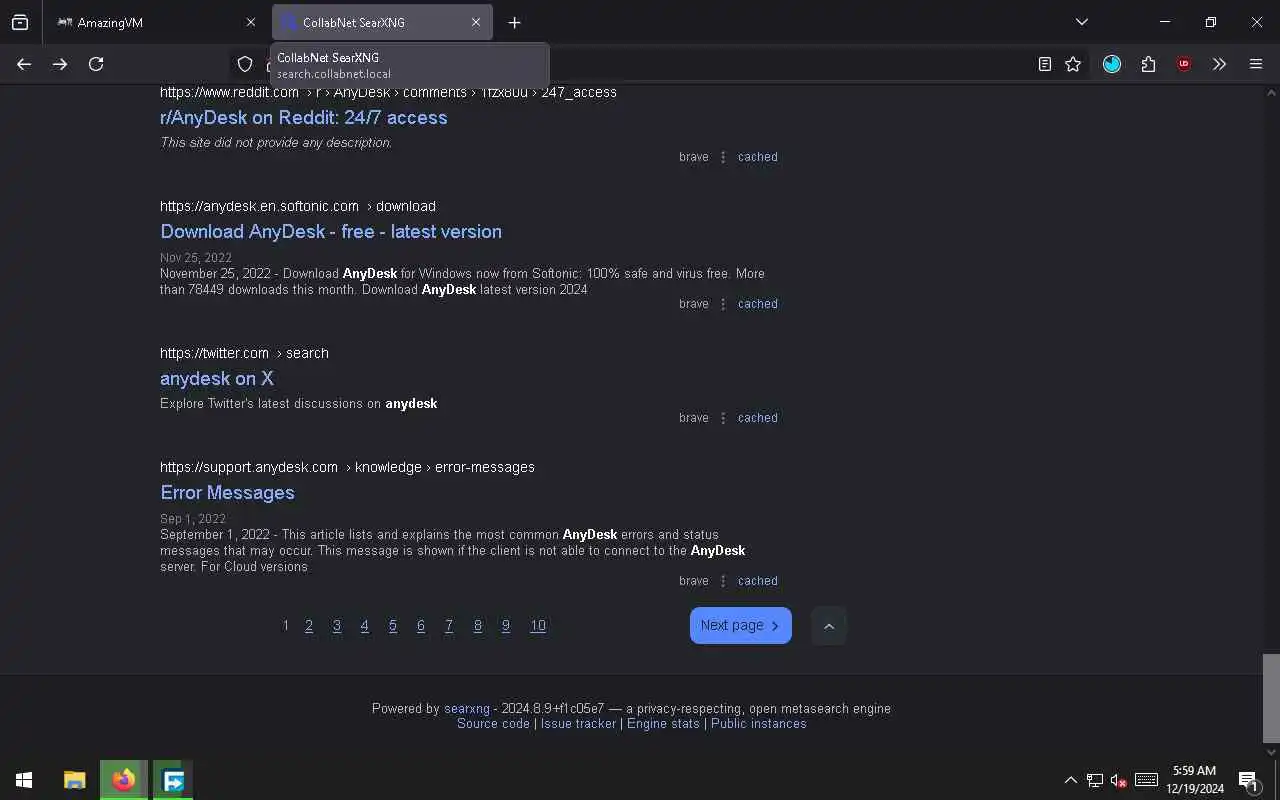Viewport: 1280px width, 800px height.
Task: Click the Next page button
Action: click(741, 626)
